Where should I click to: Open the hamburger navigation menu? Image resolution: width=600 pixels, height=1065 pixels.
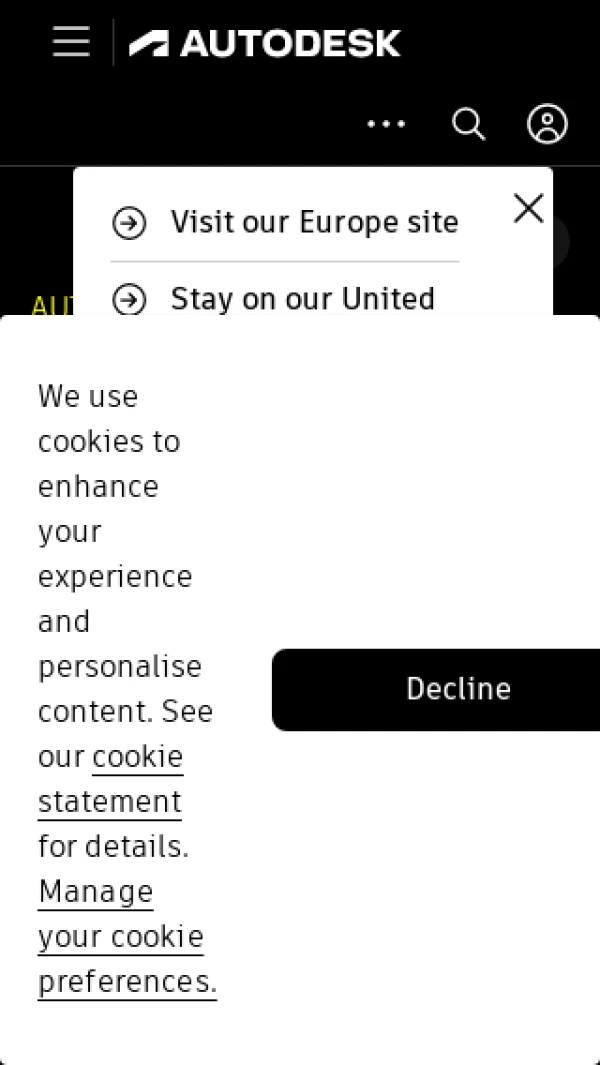click(x=71, y=42)
